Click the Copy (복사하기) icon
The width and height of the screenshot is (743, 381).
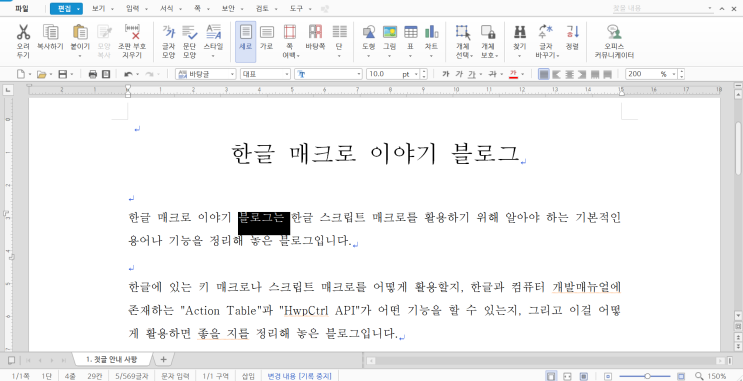51,32
